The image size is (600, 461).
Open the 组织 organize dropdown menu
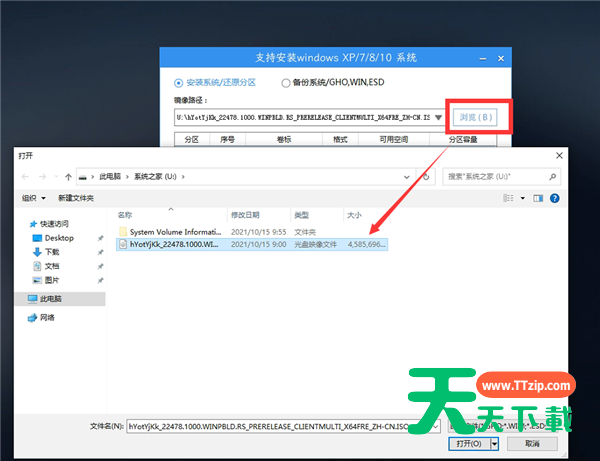(x=34, y=198)
